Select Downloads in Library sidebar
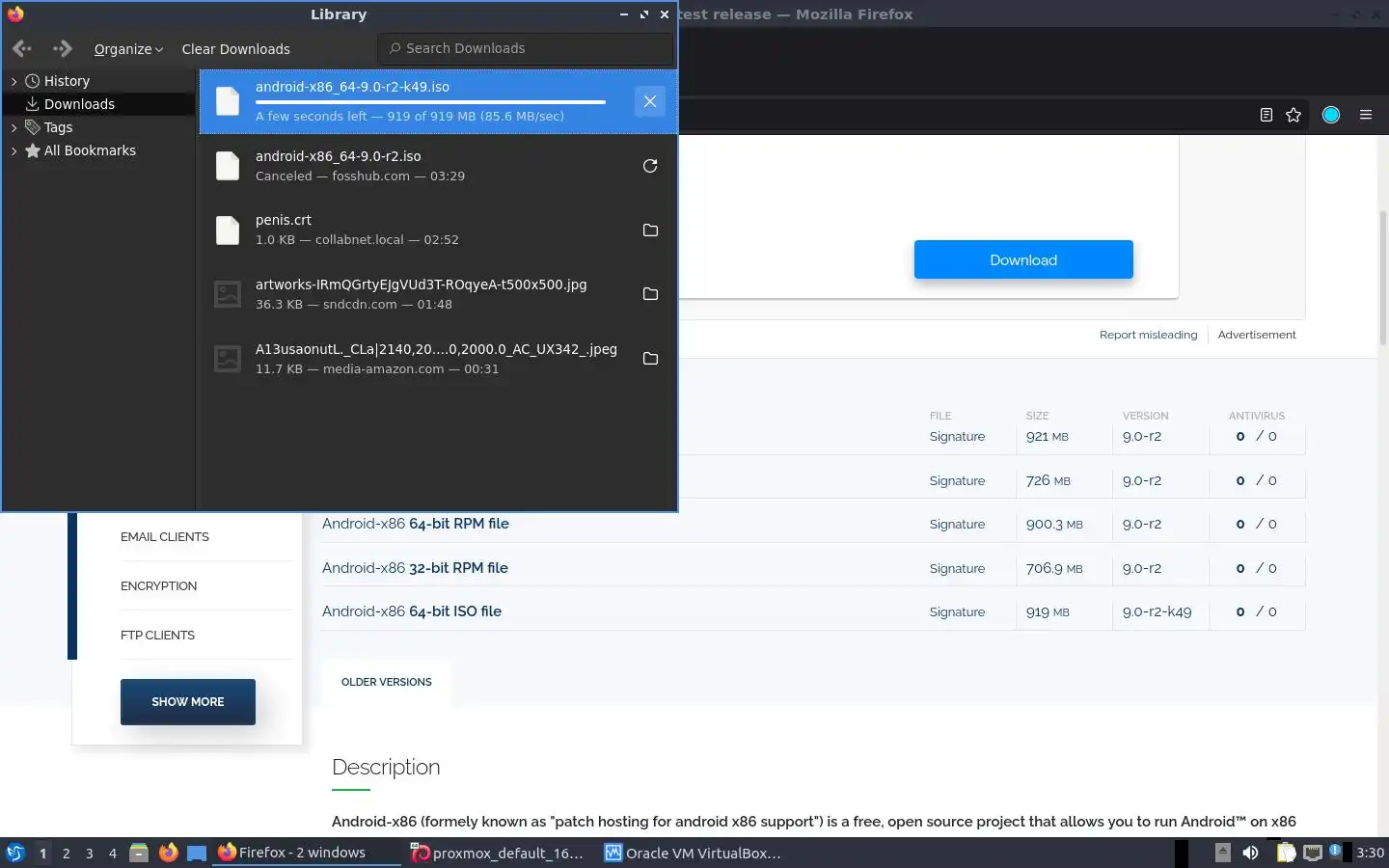This screenshot has height=868, width=1389. tap(79, 104)
